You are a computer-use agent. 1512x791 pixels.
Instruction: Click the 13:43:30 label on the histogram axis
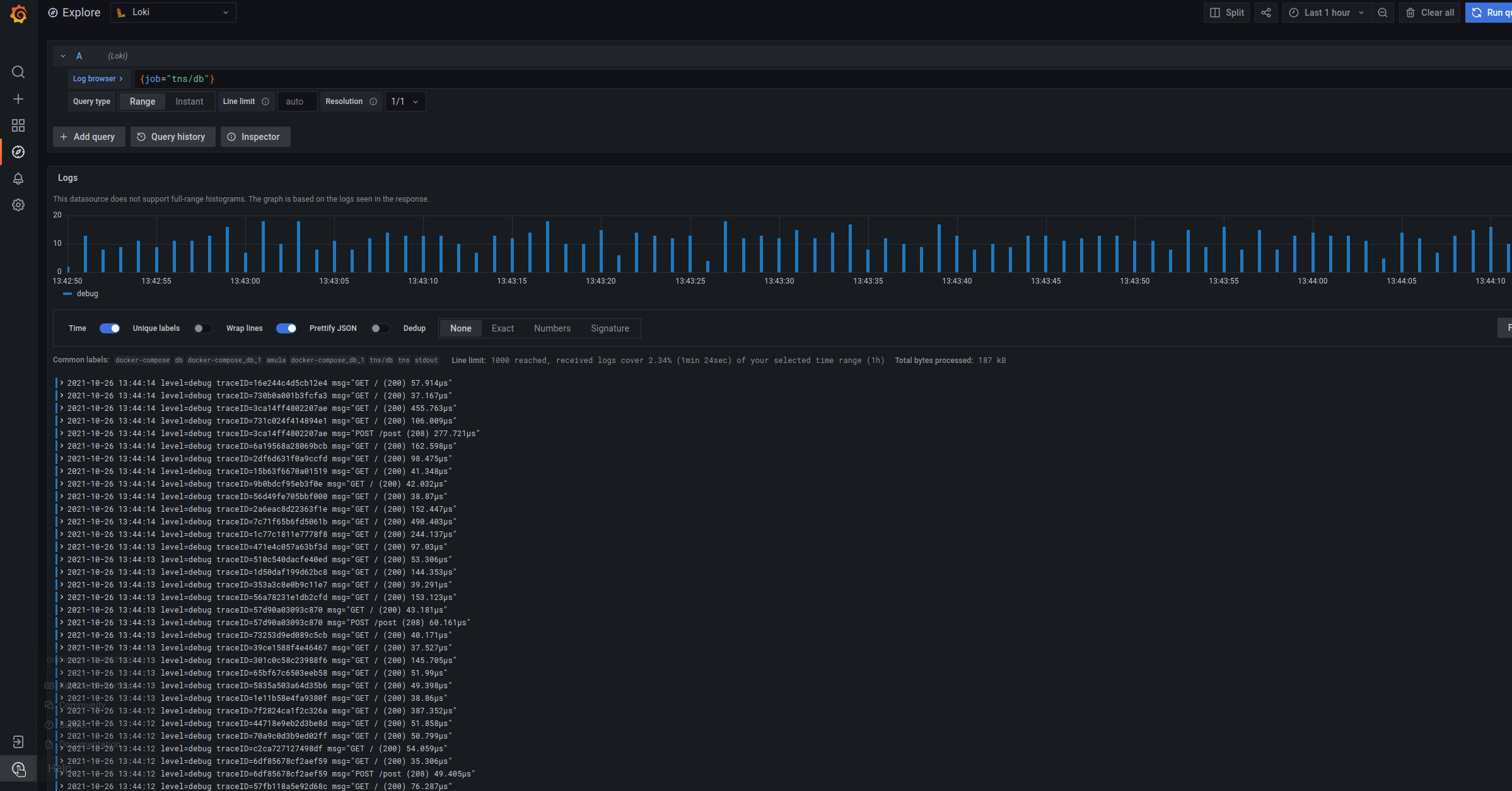click(x=779, y=281)
